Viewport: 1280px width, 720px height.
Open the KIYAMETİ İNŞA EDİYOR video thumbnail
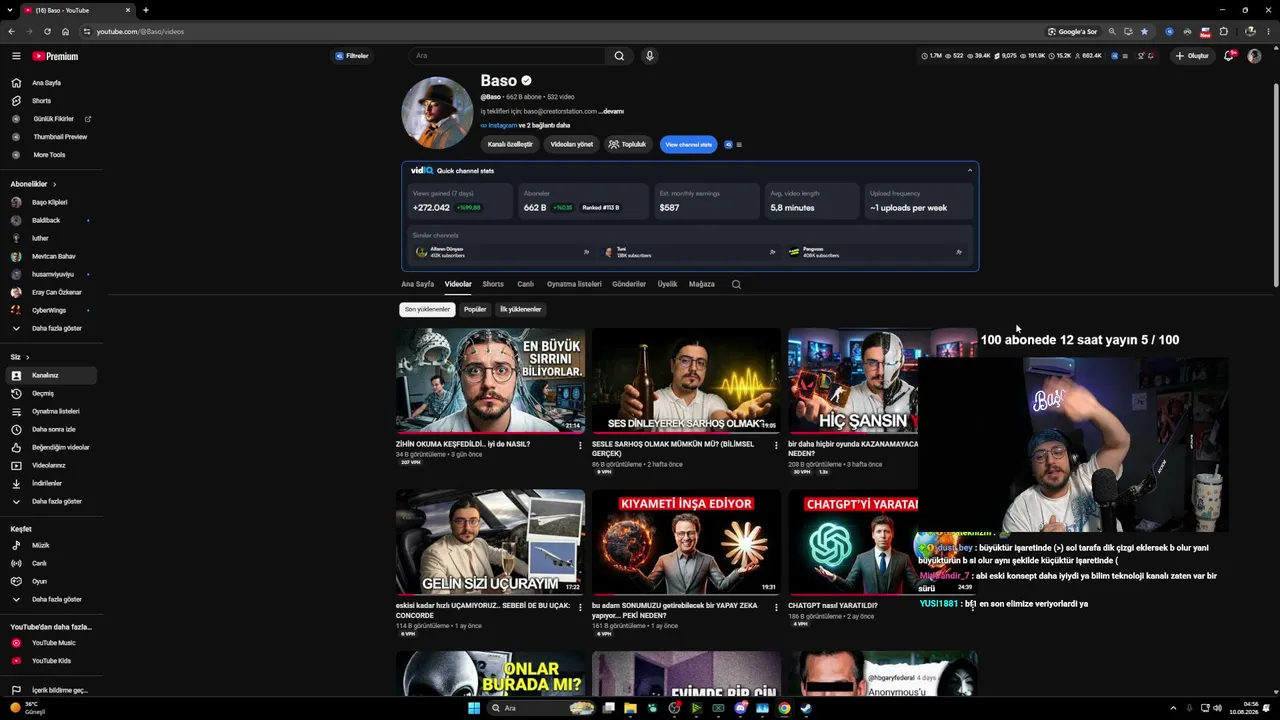point(686,542)
